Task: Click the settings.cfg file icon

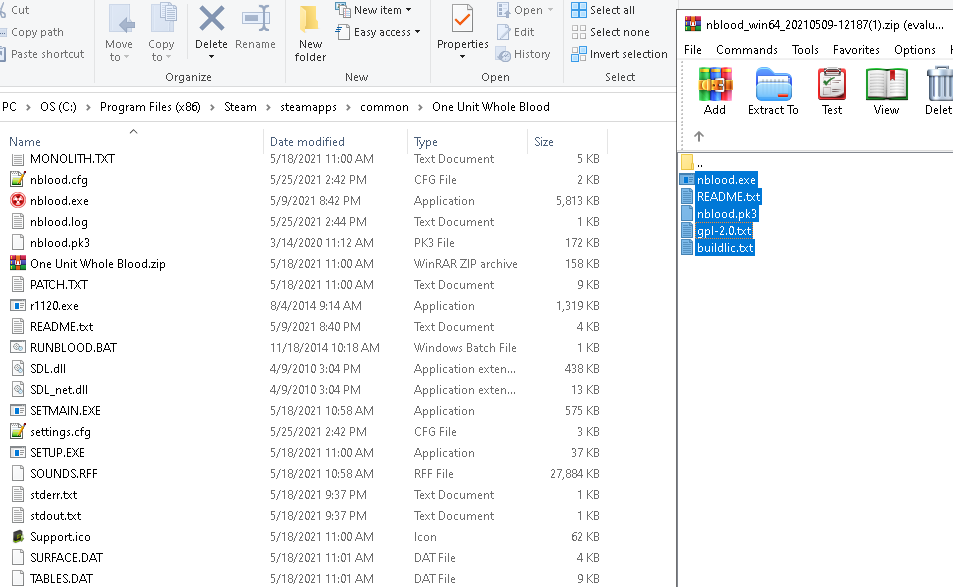Action: click(18, 431)
